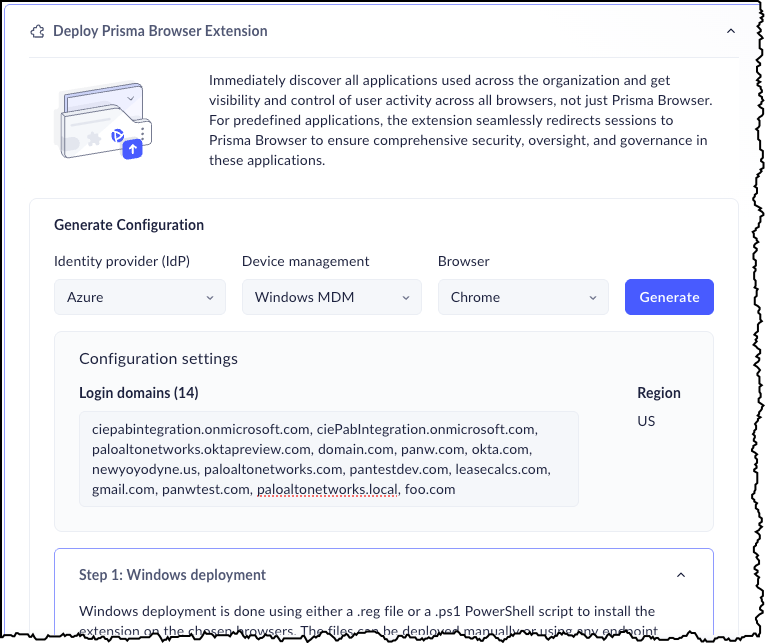Viewport: 765px width, 643px height.
Task: Click the paloaltonetworks.local domain entry
Action: (327, 489)
